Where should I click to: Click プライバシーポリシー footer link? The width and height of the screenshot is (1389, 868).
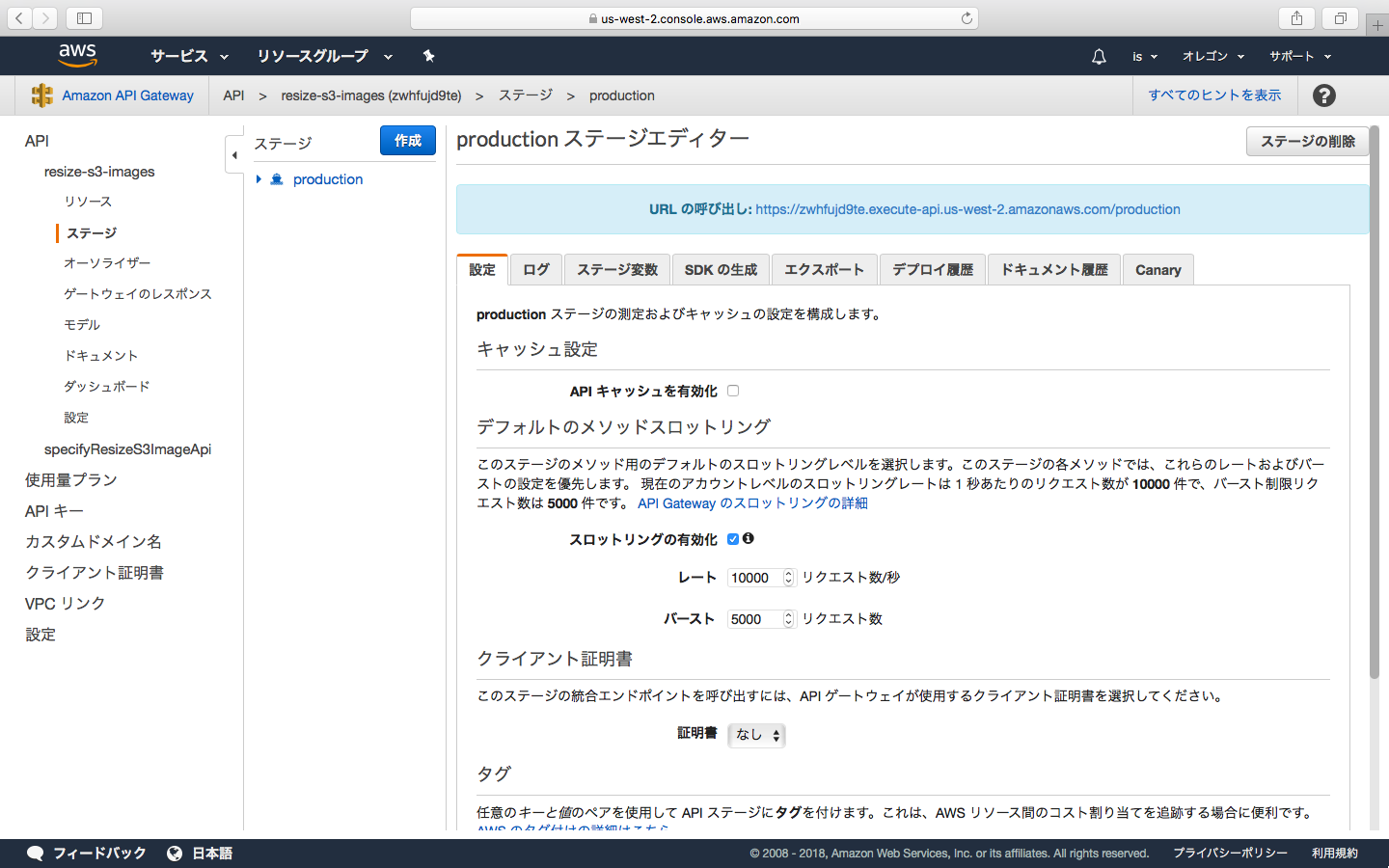(1230, 854)
